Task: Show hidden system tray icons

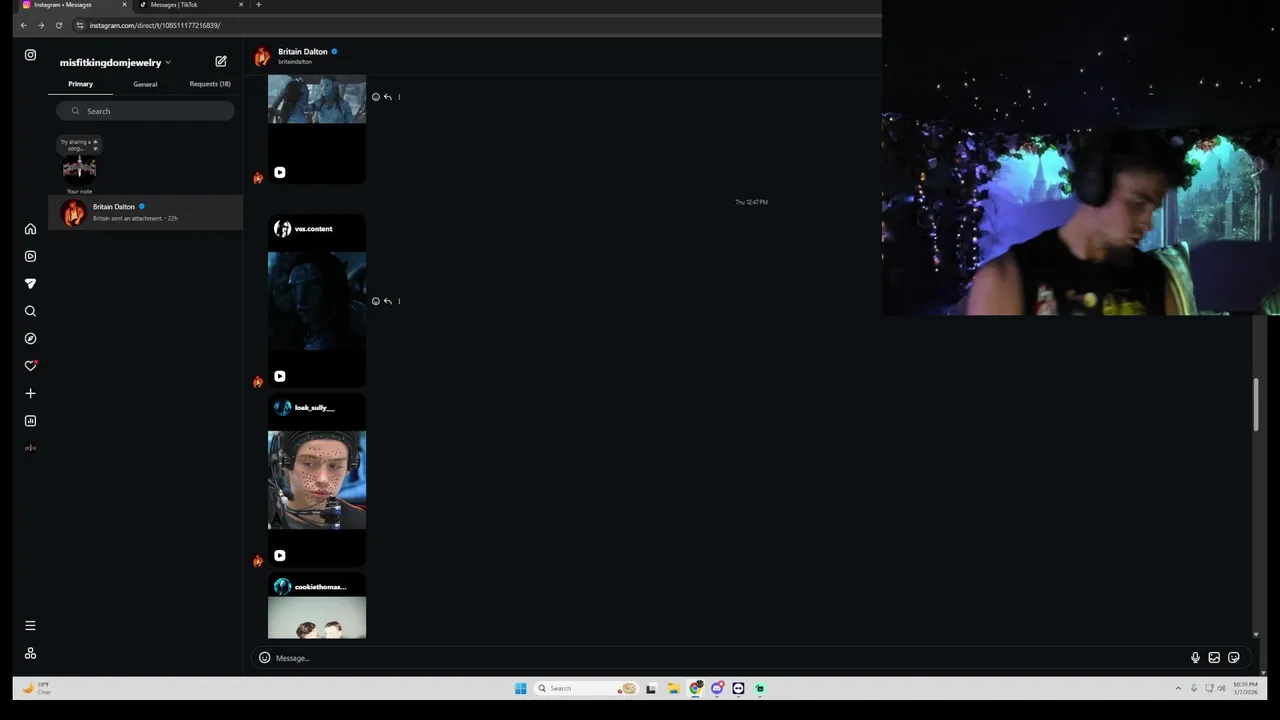Action: click(1178, 688)
